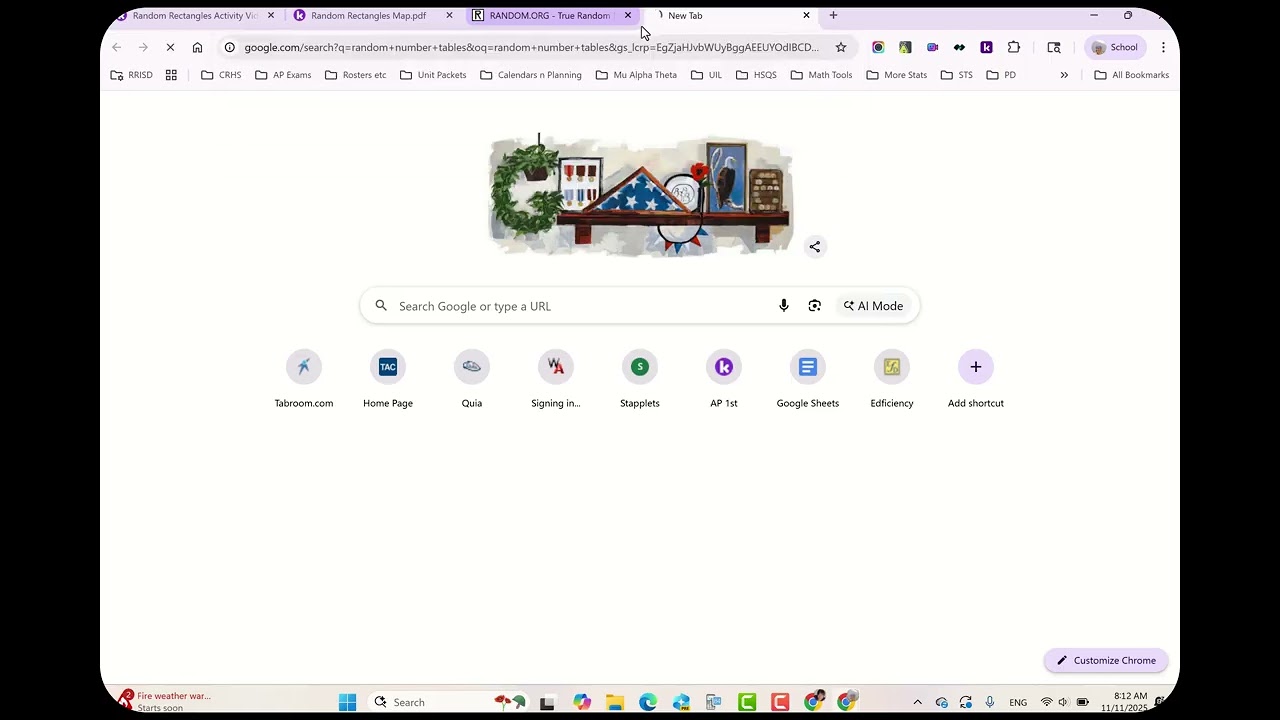
Task: Open the Efficiency shortcut
Action: [892, 380]
